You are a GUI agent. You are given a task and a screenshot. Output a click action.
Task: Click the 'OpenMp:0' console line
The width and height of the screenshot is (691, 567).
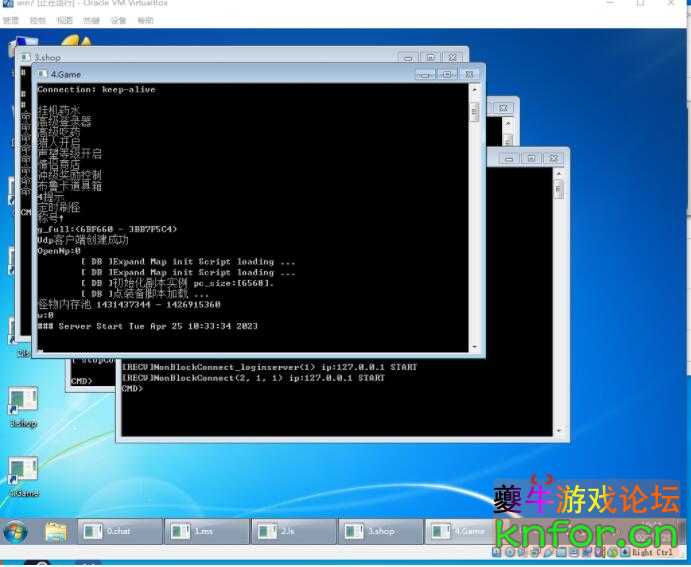pos(59,251)
